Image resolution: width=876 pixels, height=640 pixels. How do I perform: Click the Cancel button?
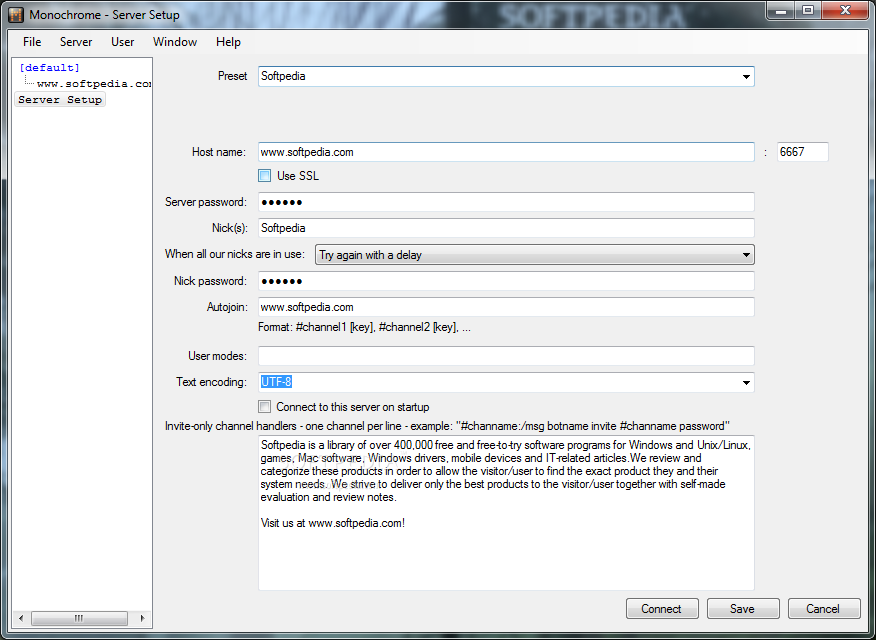[824, 609]
